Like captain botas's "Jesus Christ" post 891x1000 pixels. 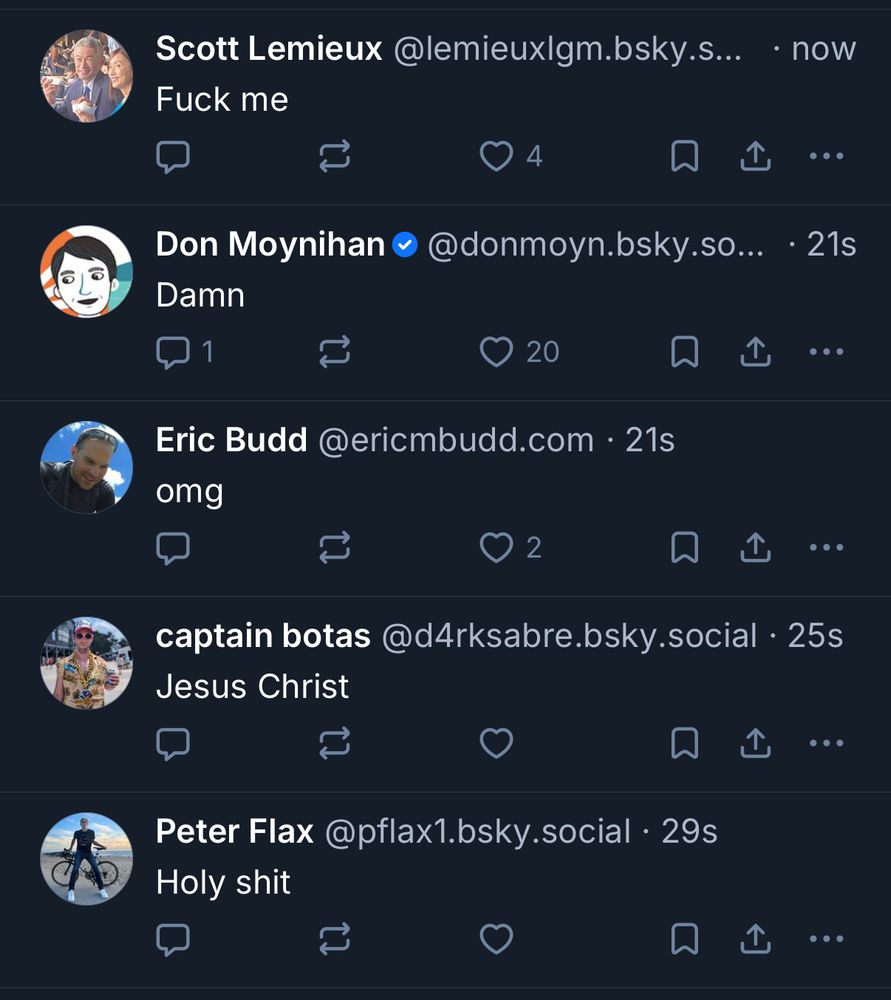(496, 743)
